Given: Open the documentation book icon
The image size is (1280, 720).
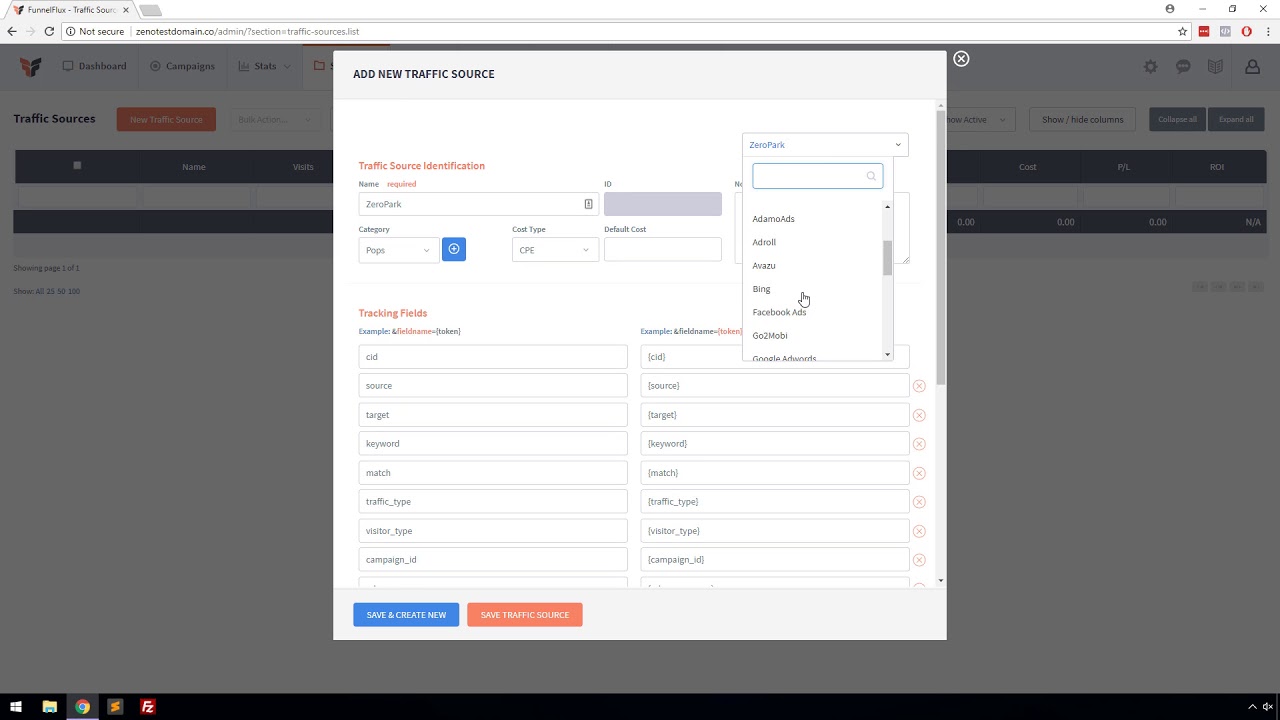Looking at the screenshot, I should pos(1215,66).
